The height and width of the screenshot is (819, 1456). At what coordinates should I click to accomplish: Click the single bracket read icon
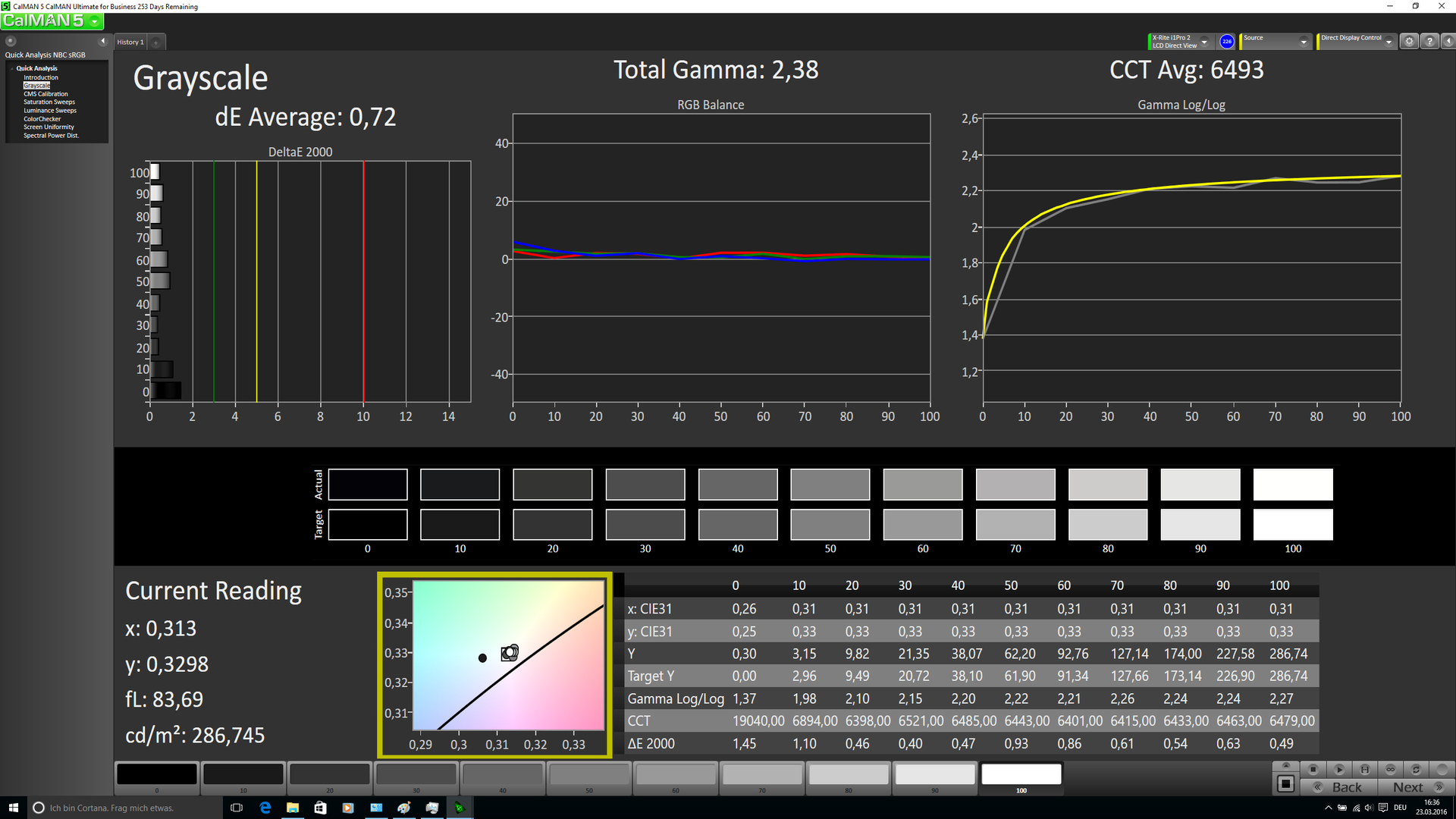tap(1365, 769)
